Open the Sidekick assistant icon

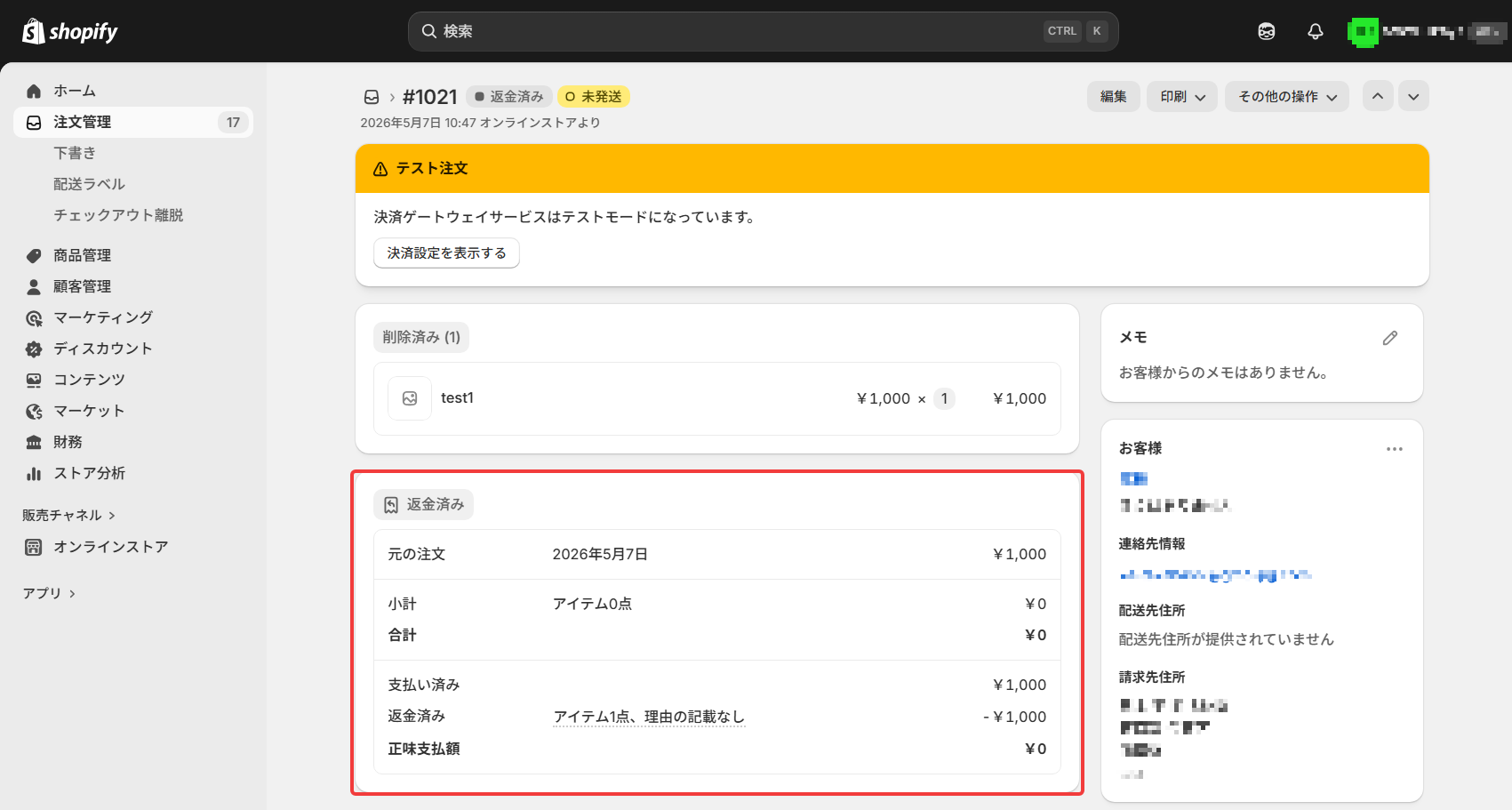[x=1267, y=31]
